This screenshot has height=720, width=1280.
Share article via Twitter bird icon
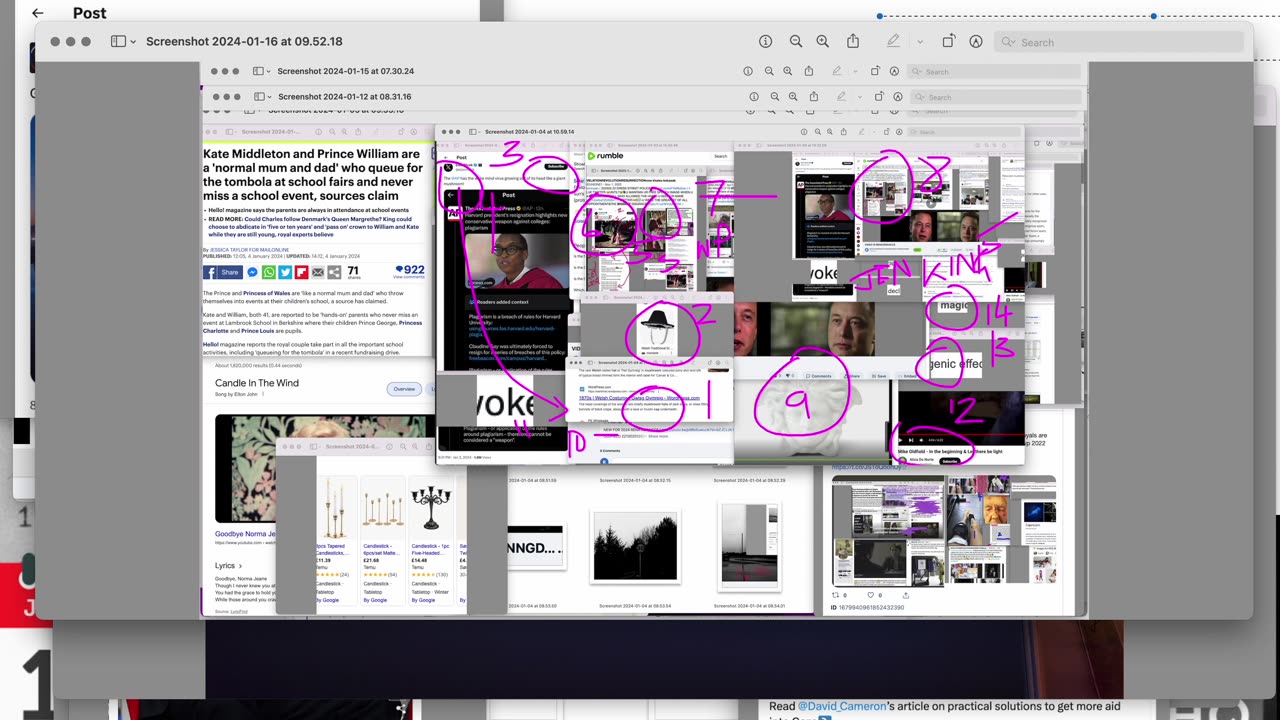coord(285,272)
